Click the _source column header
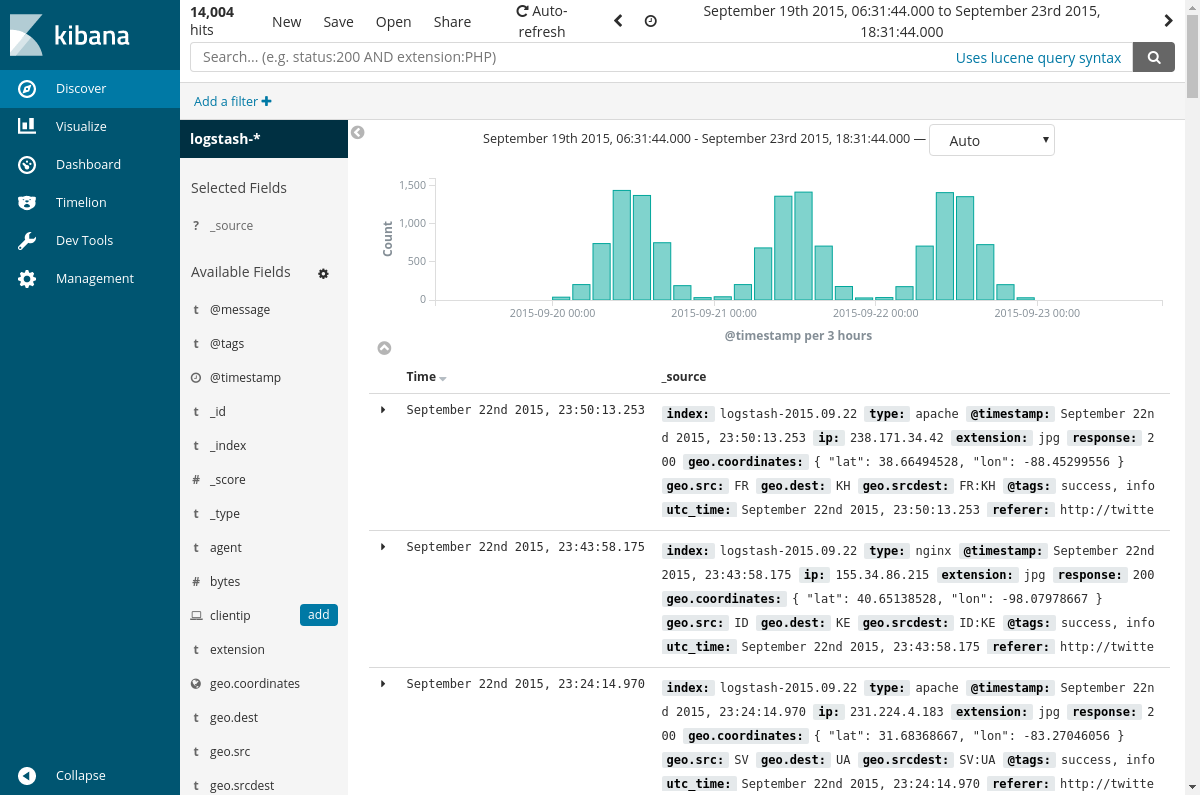This screenshot has height=795, width=1200. [684, 377]
